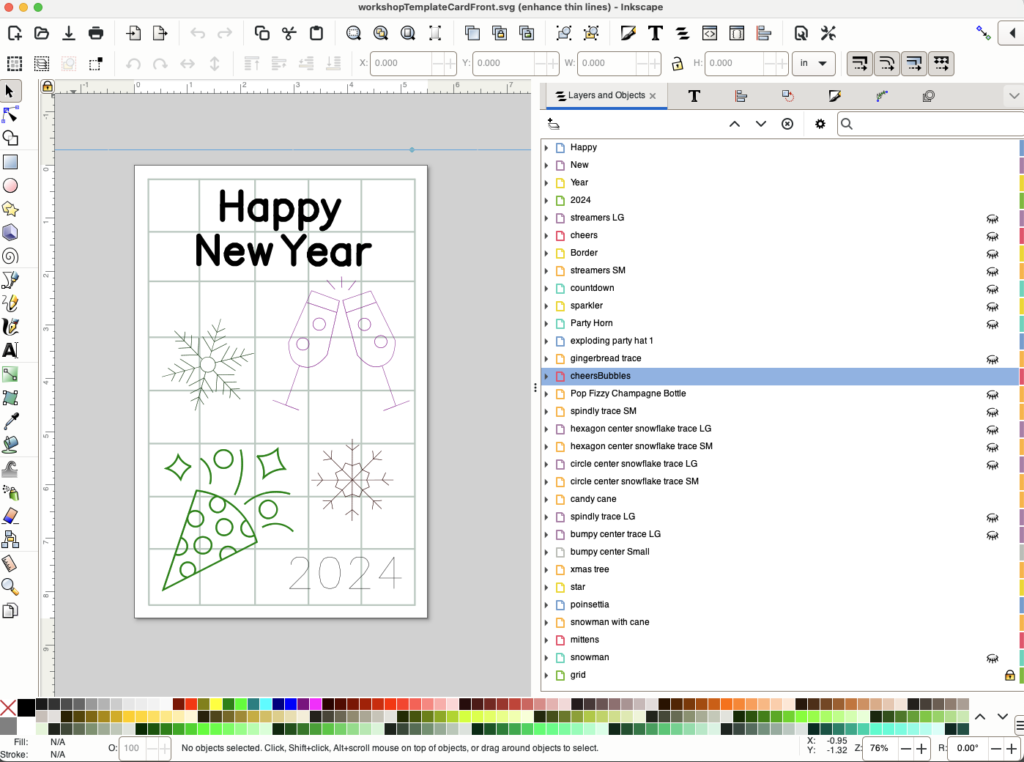Screen dimensions: 1024x762
Task: Open the XML Editor icon
Action: [x=709, y=33]
